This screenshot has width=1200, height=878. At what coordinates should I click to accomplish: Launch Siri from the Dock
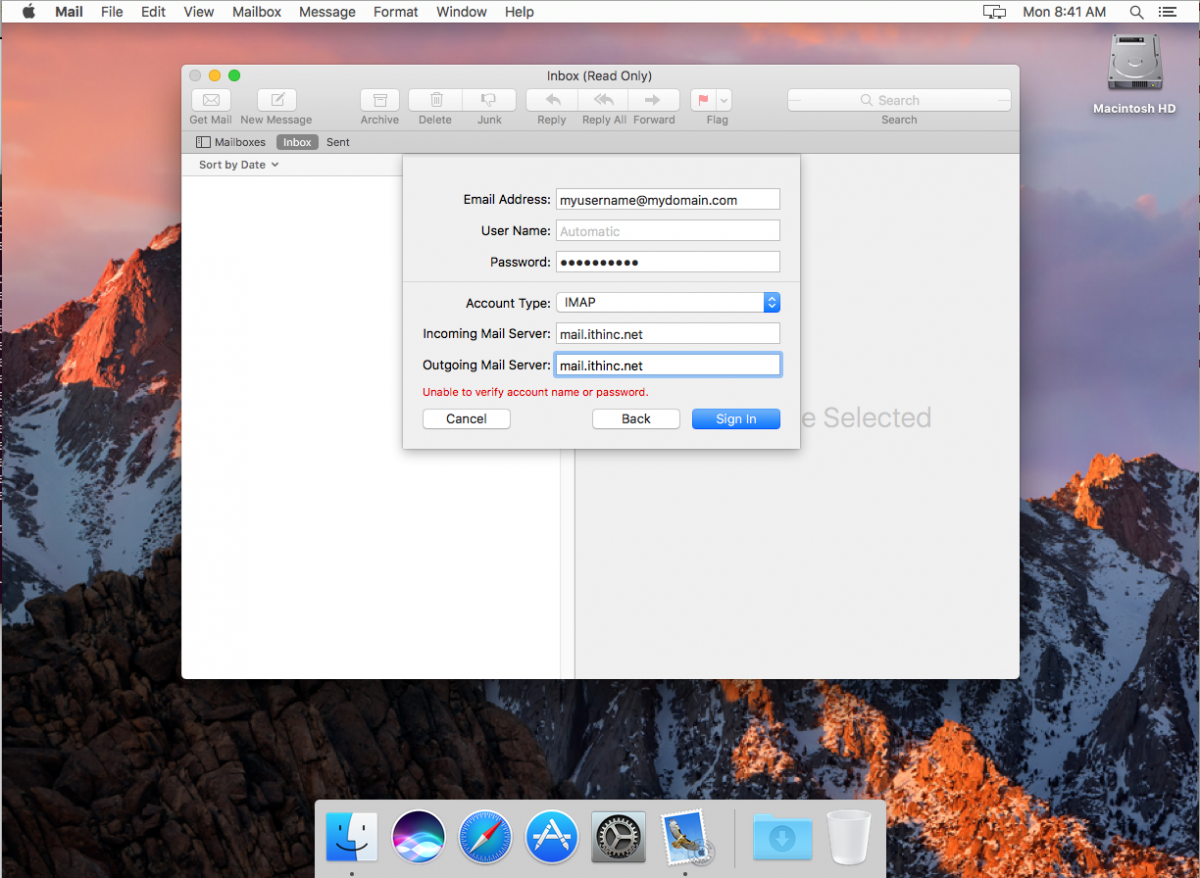click(419, 837)
